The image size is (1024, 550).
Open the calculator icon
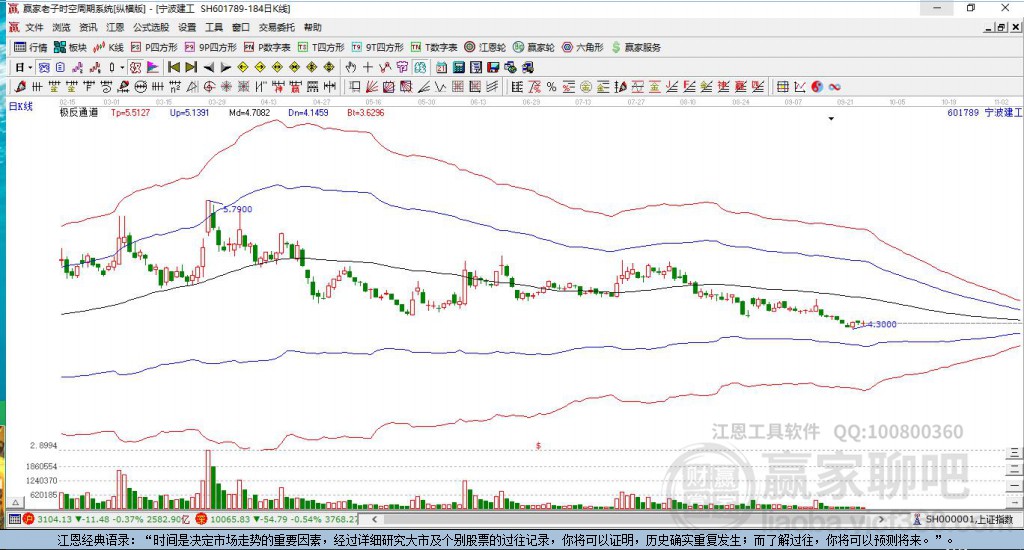tap(458, 67)
